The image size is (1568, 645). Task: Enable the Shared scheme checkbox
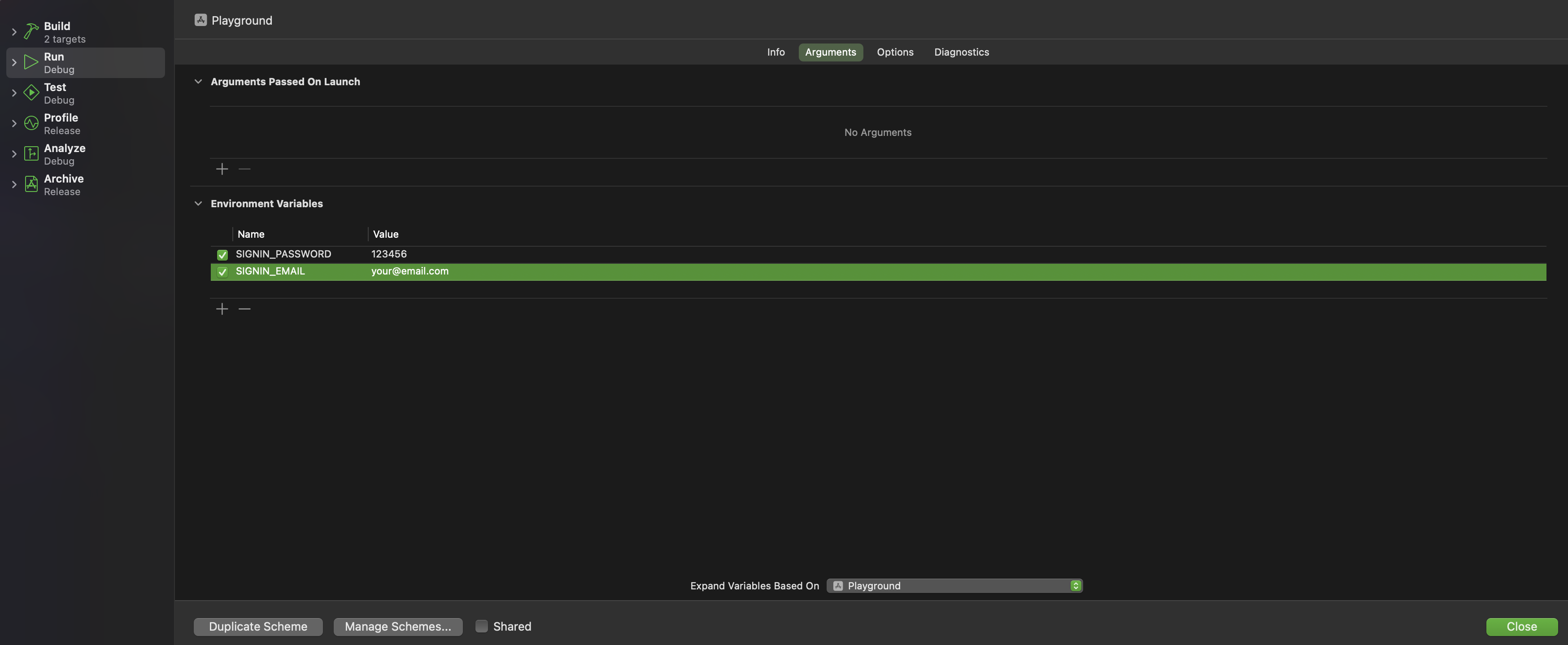click(x=481, y=626)
